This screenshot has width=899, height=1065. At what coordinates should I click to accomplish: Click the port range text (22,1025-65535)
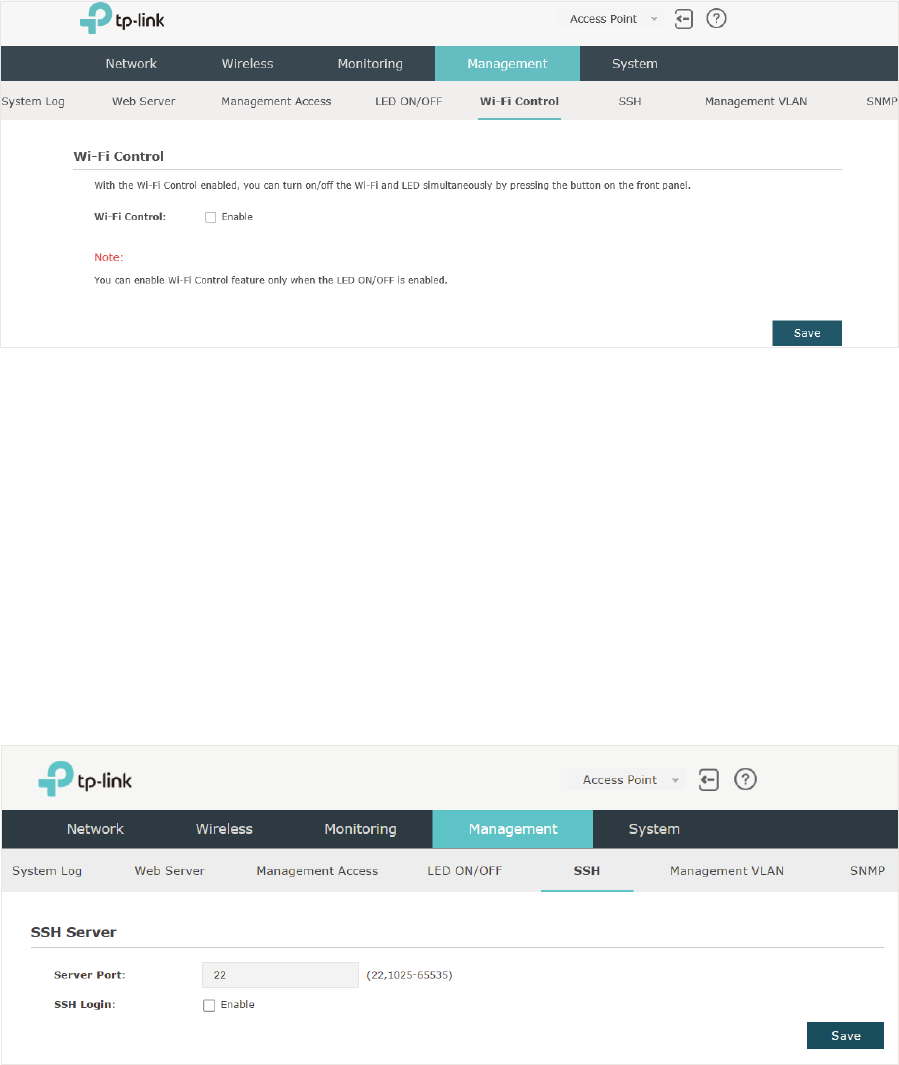tap(409, 975)
